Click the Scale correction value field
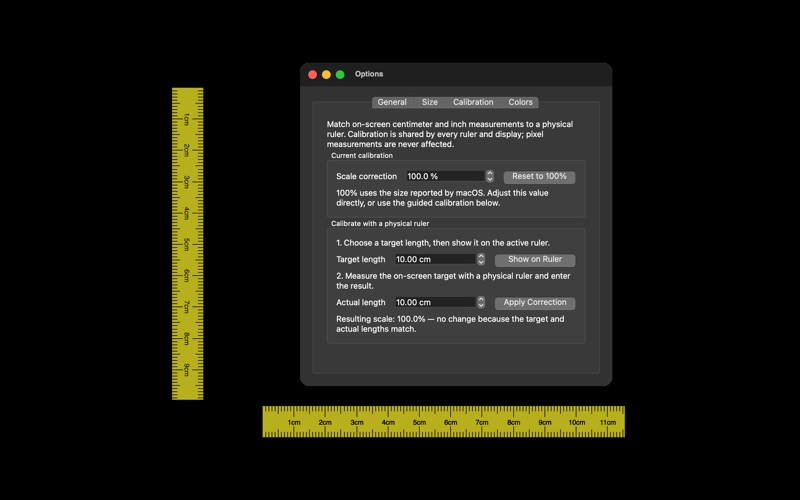800x500 pixels. click(444, 176)
